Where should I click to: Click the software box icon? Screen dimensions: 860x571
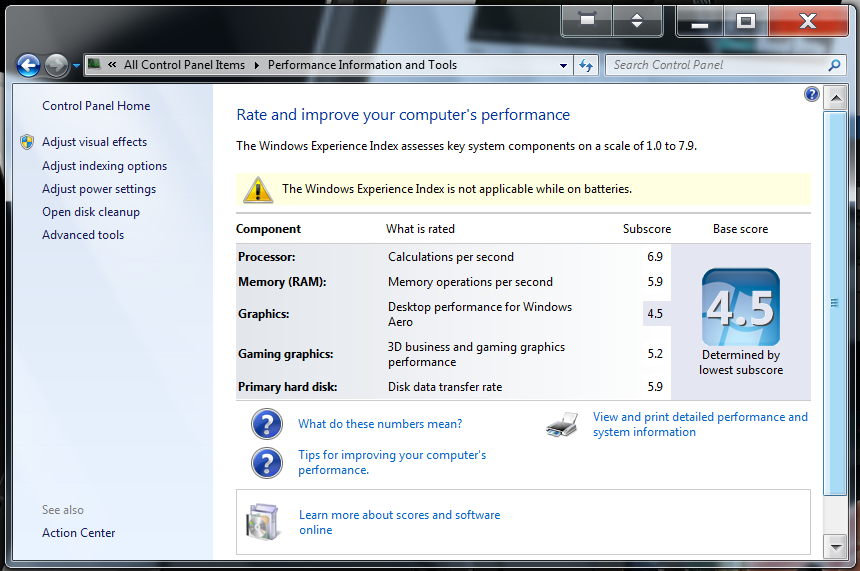263,522
